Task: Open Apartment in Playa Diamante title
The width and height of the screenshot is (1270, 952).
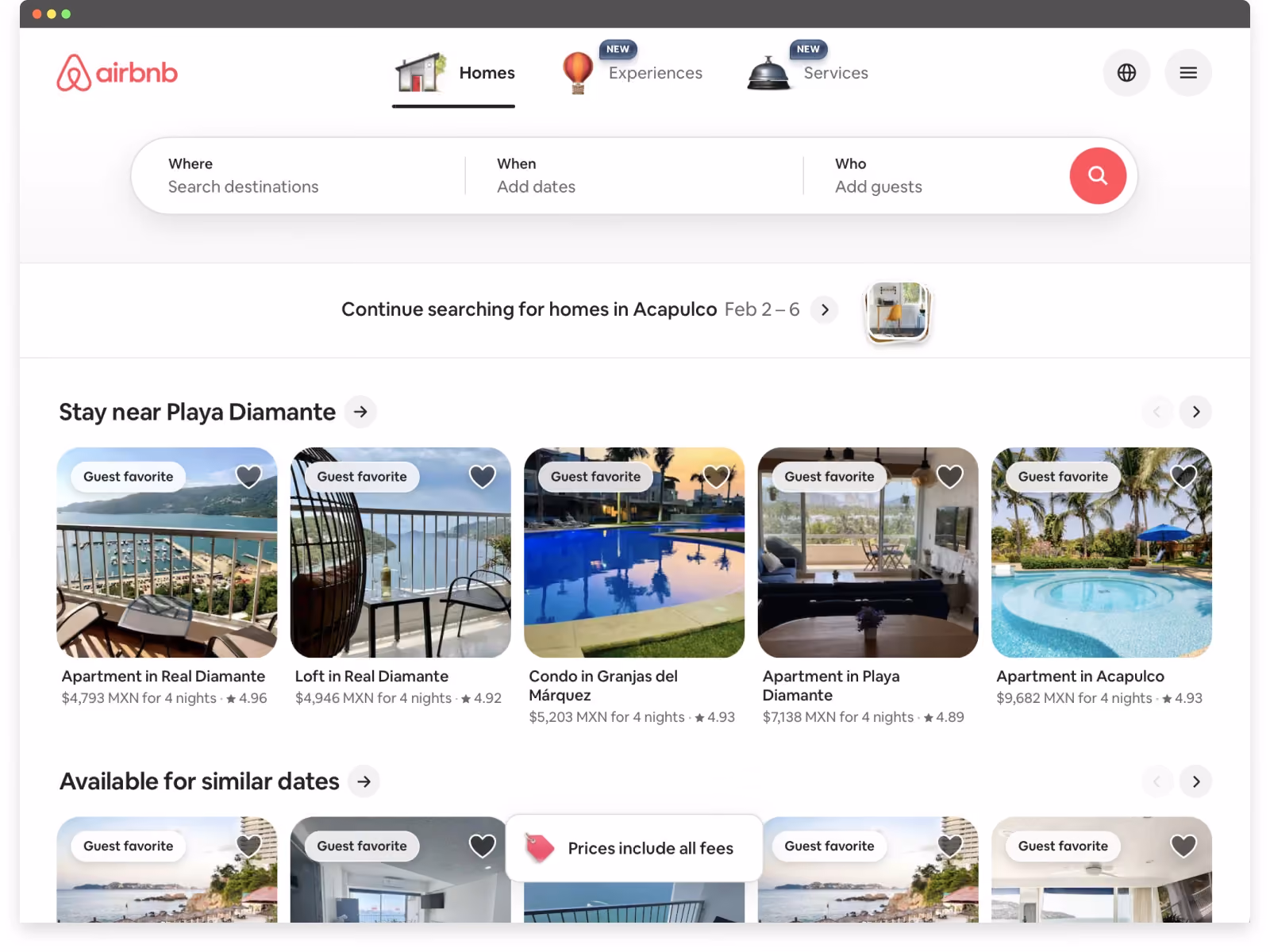Action: (x=831, y=685)
